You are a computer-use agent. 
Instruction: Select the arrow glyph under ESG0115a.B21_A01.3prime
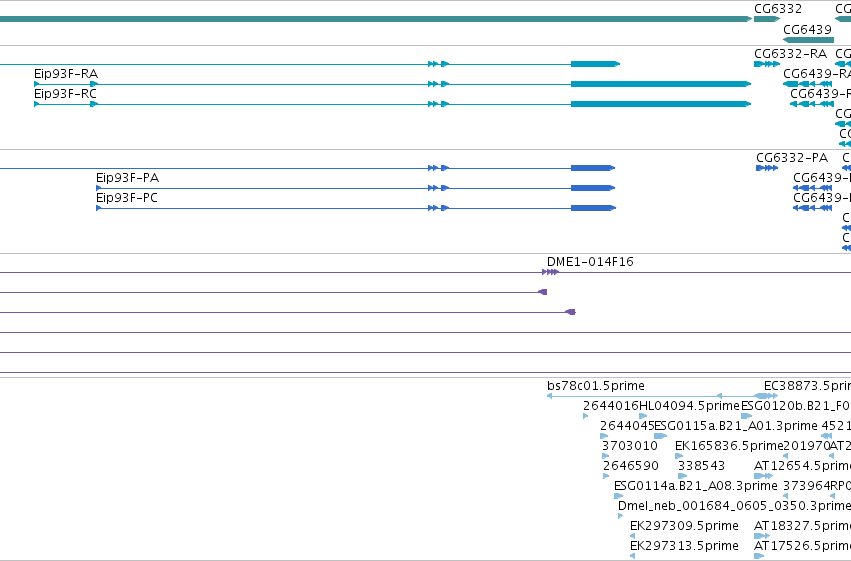click(x=661, y=436)
